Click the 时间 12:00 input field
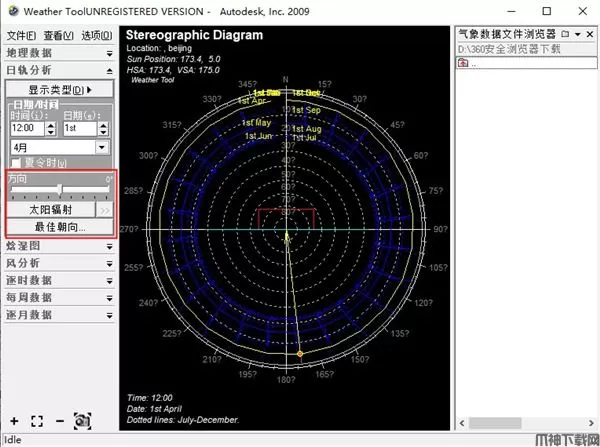Image resolution: width=600 pixels, height=447 pixels. coord(24,128)
